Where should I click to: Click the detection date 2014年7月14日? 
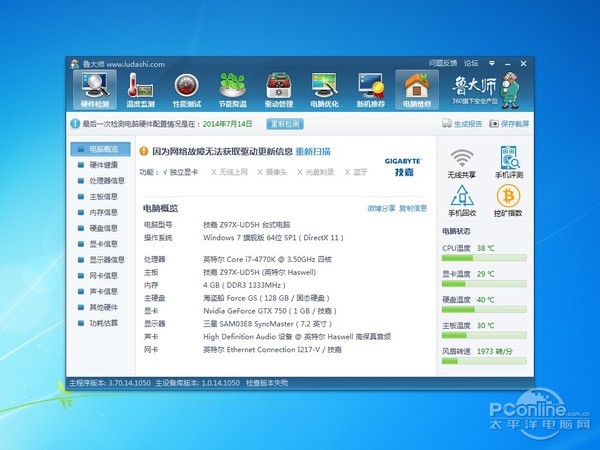point(227,124)
